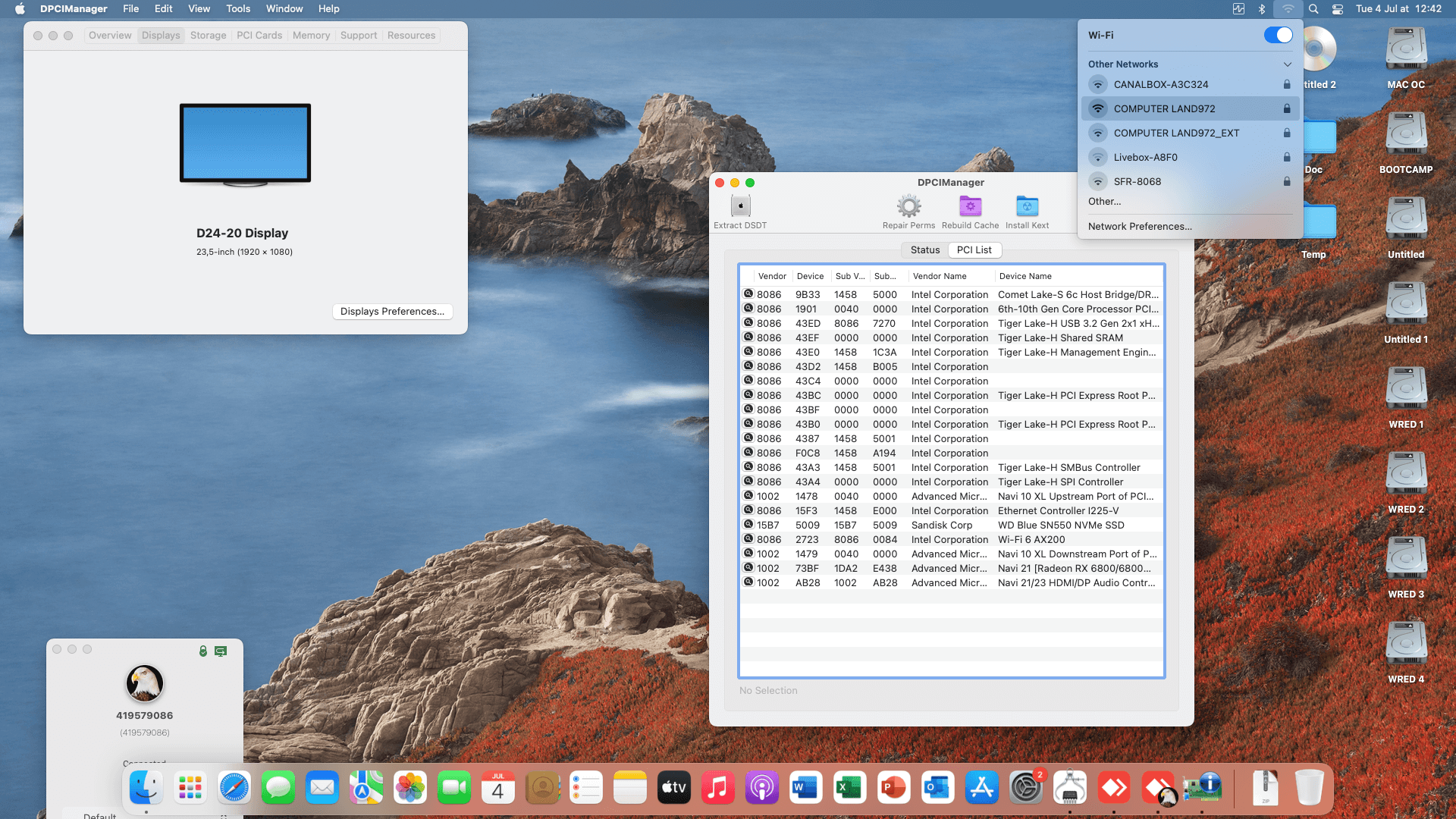The width and height of the screenshot is (1456, 819).
Task: Click the Displays Preferences button
Action: (392, 311)
